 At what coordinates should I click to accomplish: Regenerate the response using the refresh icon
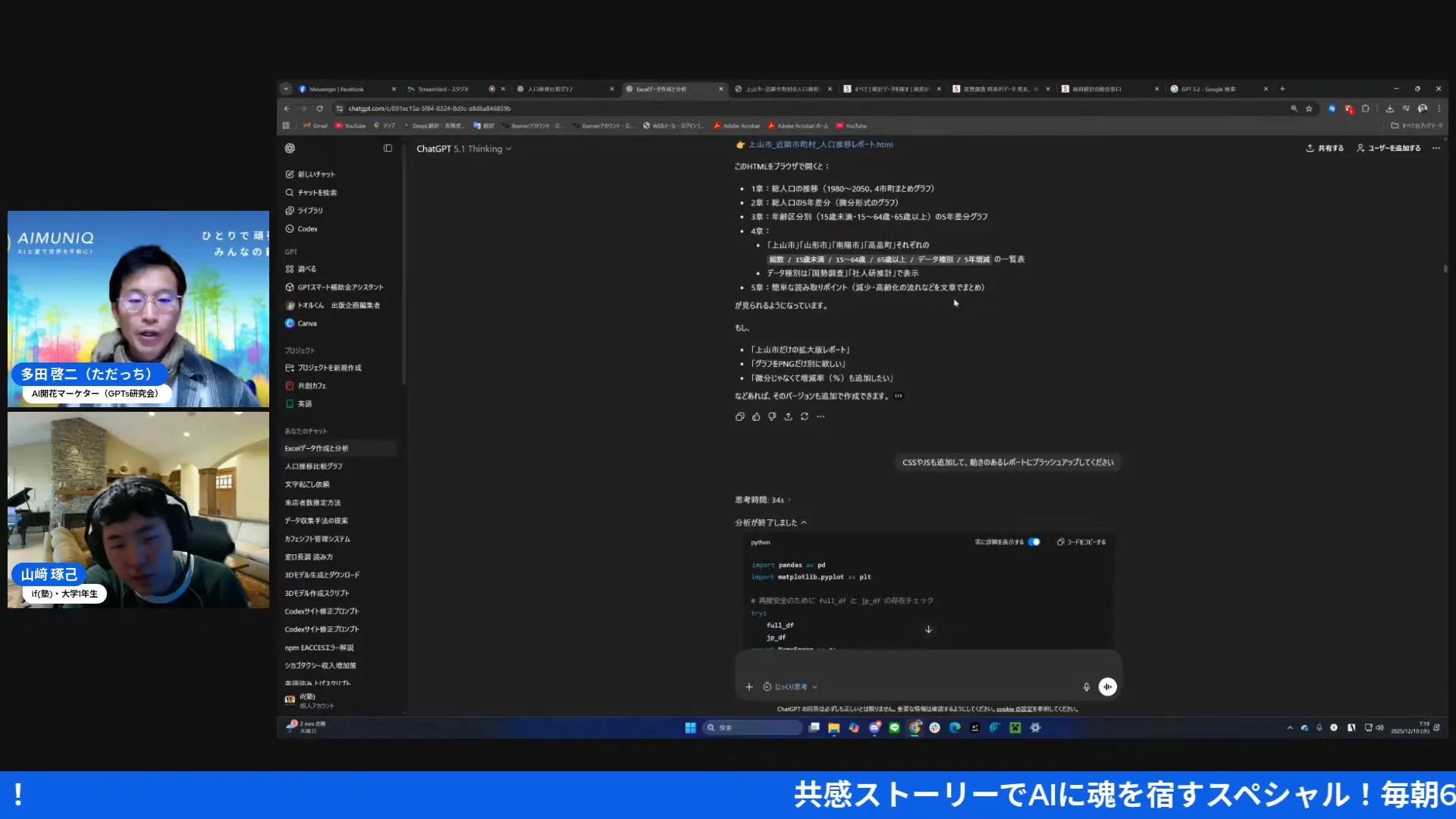pyautogui.click(x=805, y=416)
